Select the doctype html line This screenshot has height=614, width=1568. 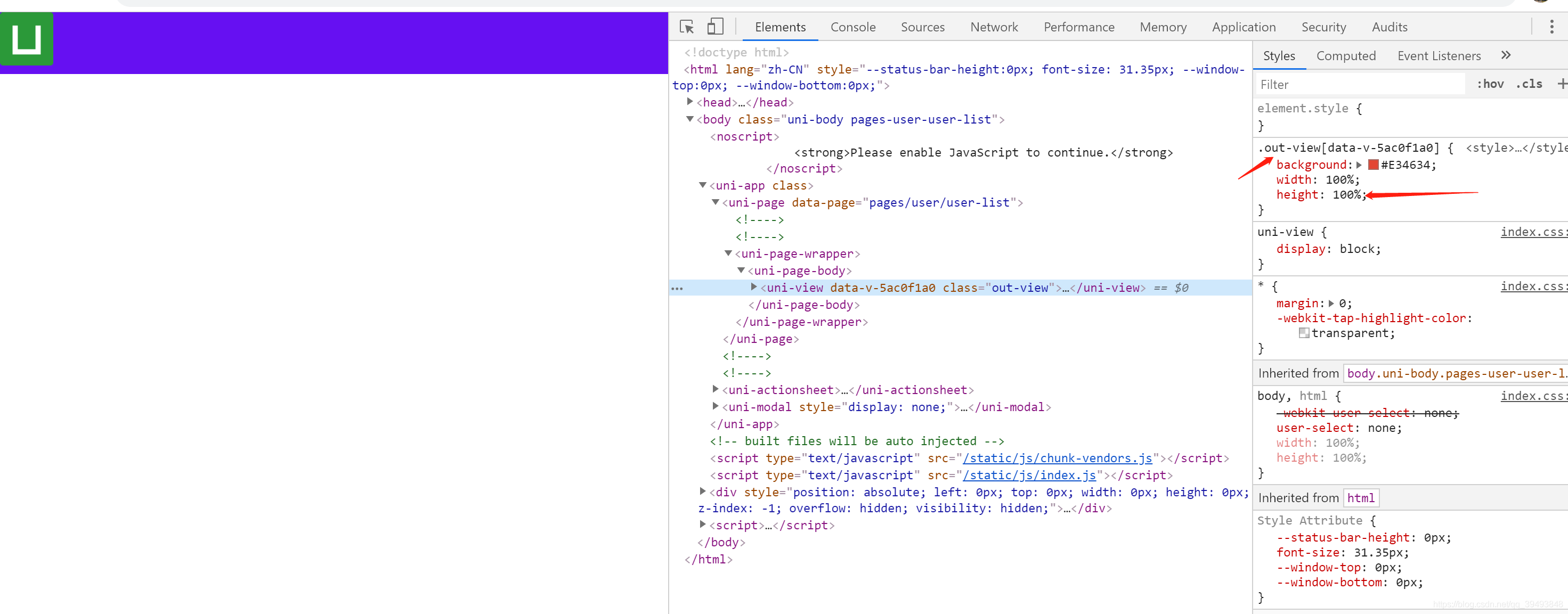(x=736, y=52)
